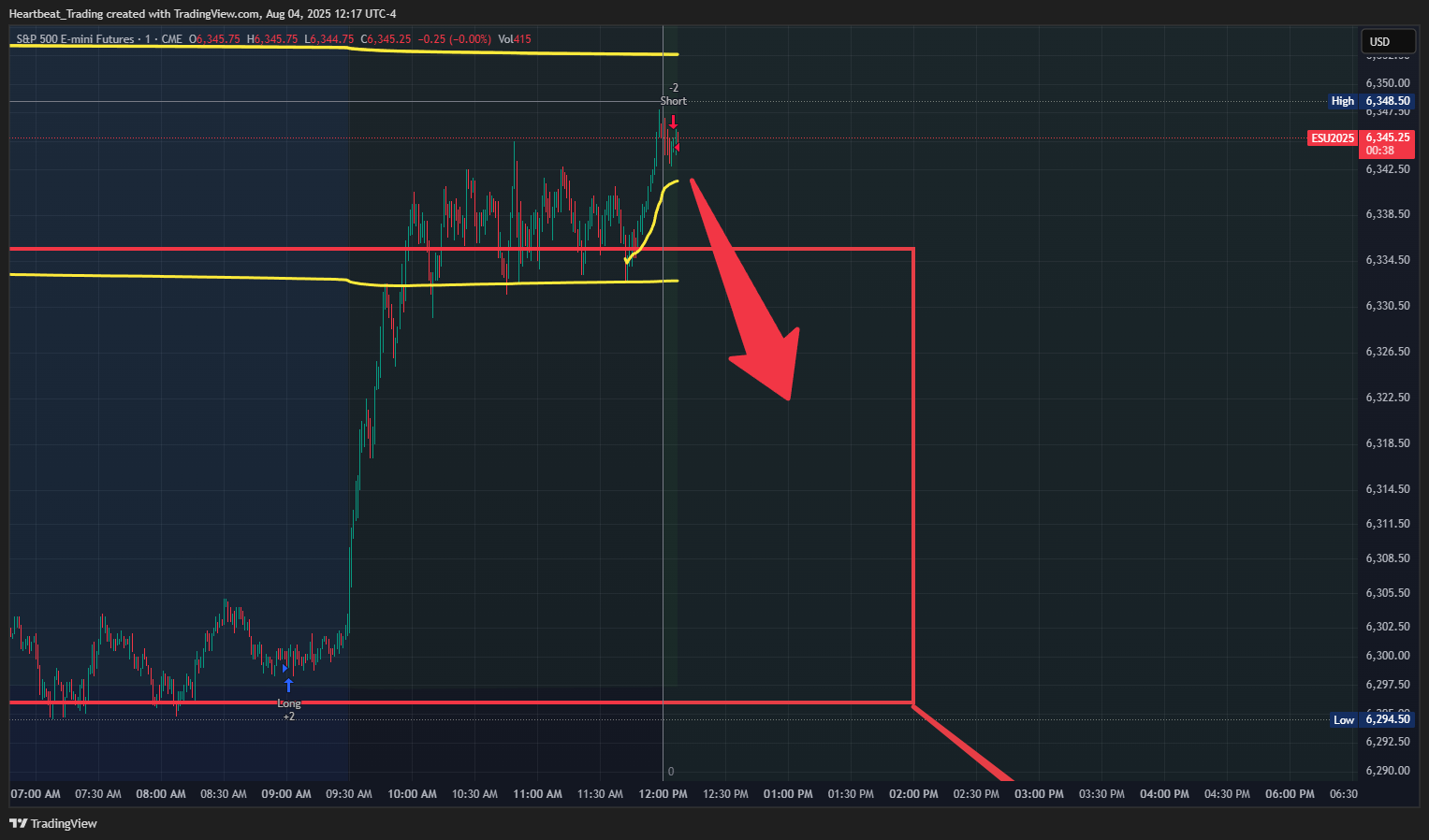Select the High 6,348.50 price label

point(1371,101)
